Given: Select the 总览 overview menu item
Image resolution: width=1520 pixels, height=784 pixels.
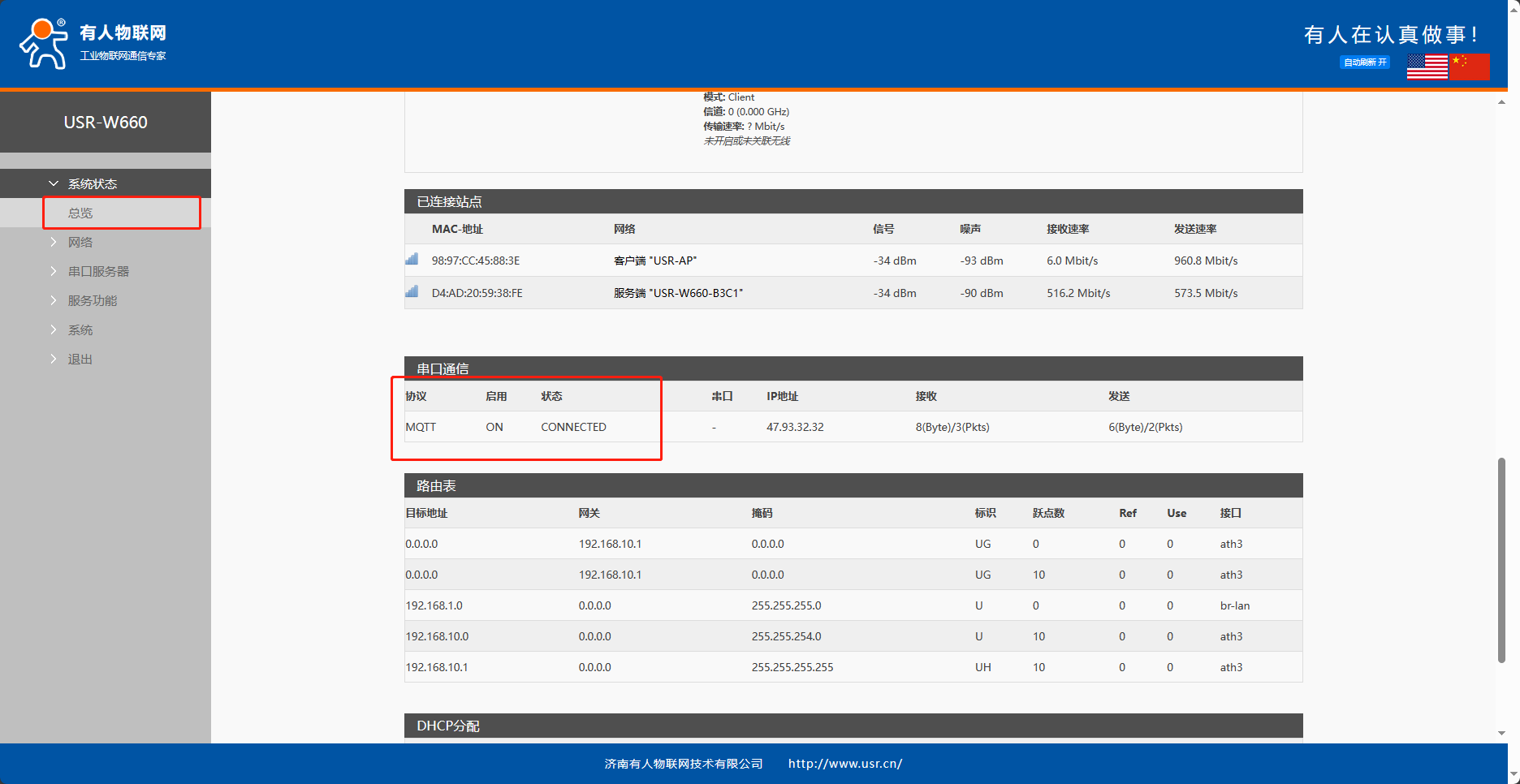Looking at the screenshot, I should click(x=80, y=213).
